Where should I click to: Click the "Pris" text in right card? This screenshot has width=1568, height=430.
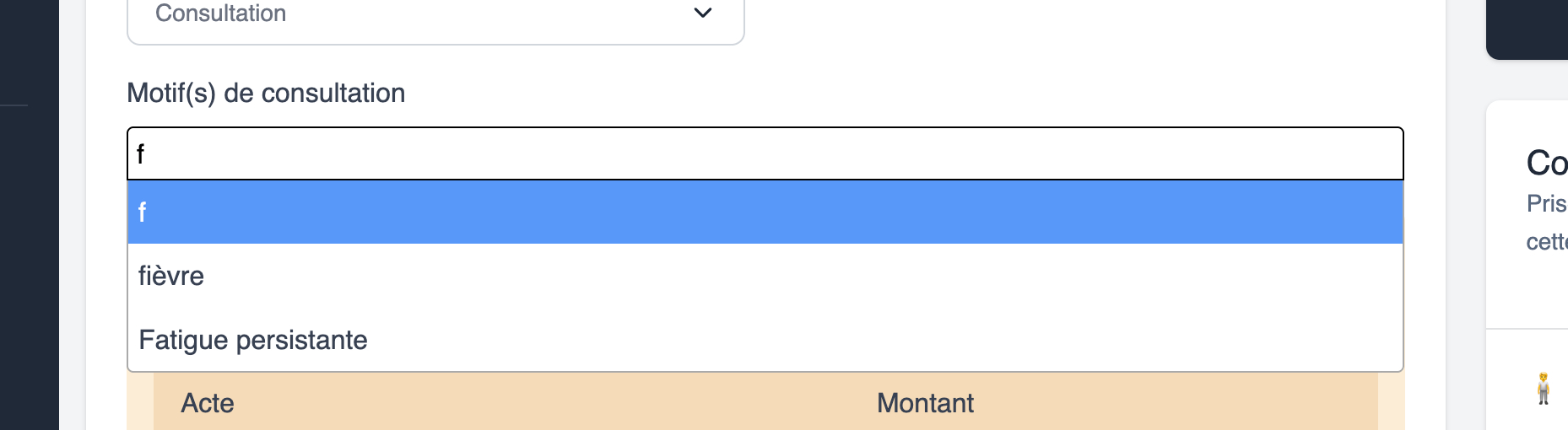click(x=1546, y=204)
